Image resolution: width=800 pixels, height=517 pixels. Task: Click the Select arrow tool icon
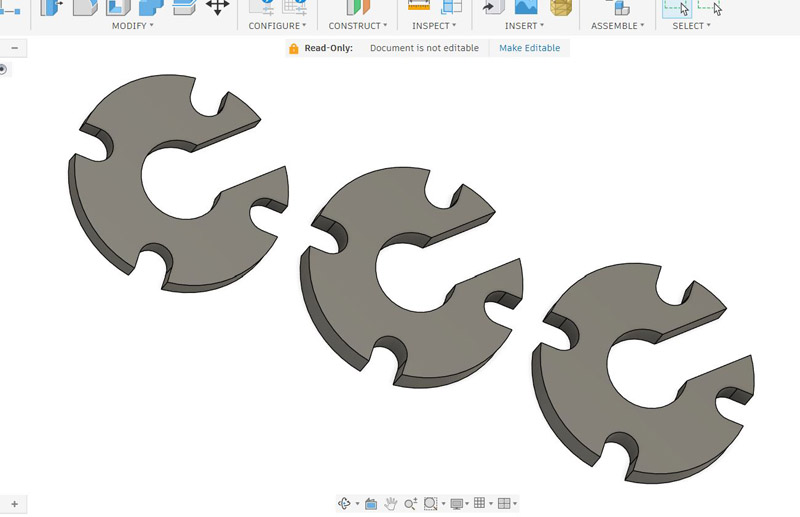pos(677,8)
